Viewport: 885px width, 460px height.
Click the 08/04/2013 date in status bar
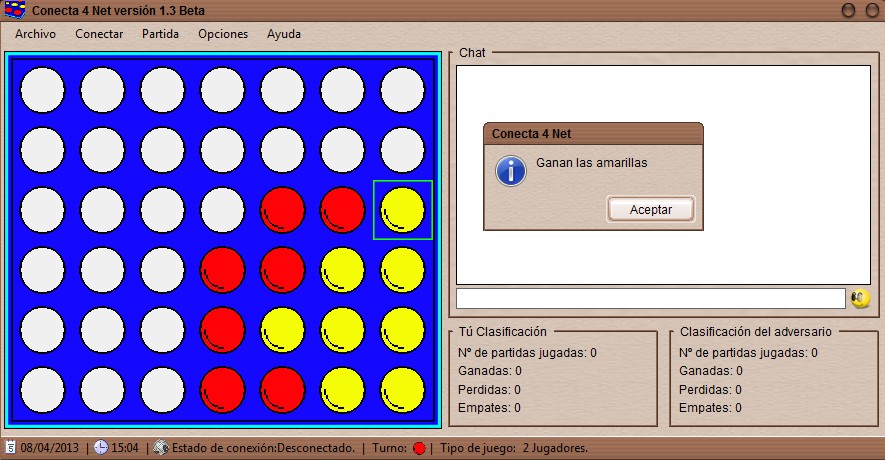point(50,448)
